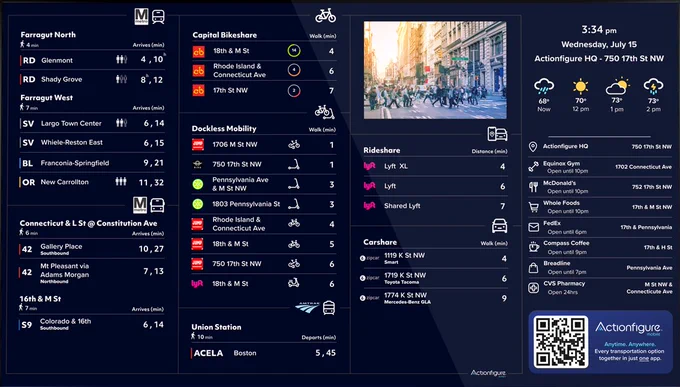Select the 42 Mt Pleasant via Adams Morgan row

(92, 272)
